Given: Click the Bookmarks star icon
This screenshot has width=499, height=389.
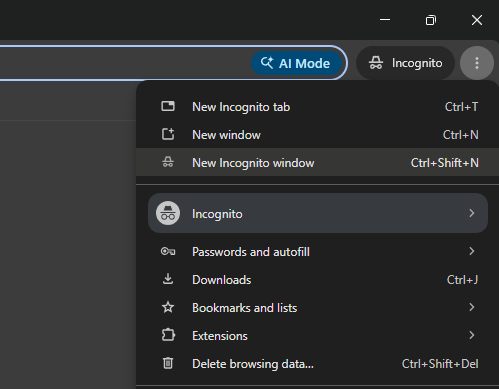Looking at the screenshot, I should coord(168,307).
